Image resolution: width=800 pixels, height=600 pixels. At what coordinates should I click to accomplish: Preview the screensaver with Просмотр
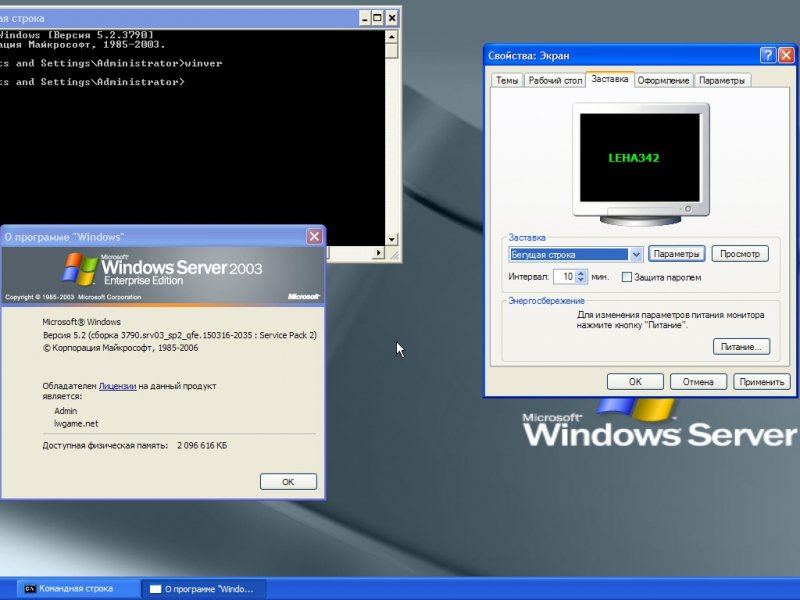(x=740, y=254)
